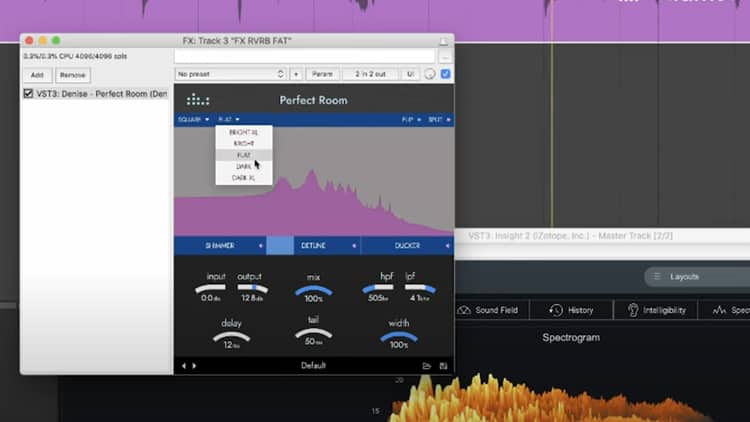Click the CPU usage text
The width and height of the screenshot is (750, 422).
(76, 56)
